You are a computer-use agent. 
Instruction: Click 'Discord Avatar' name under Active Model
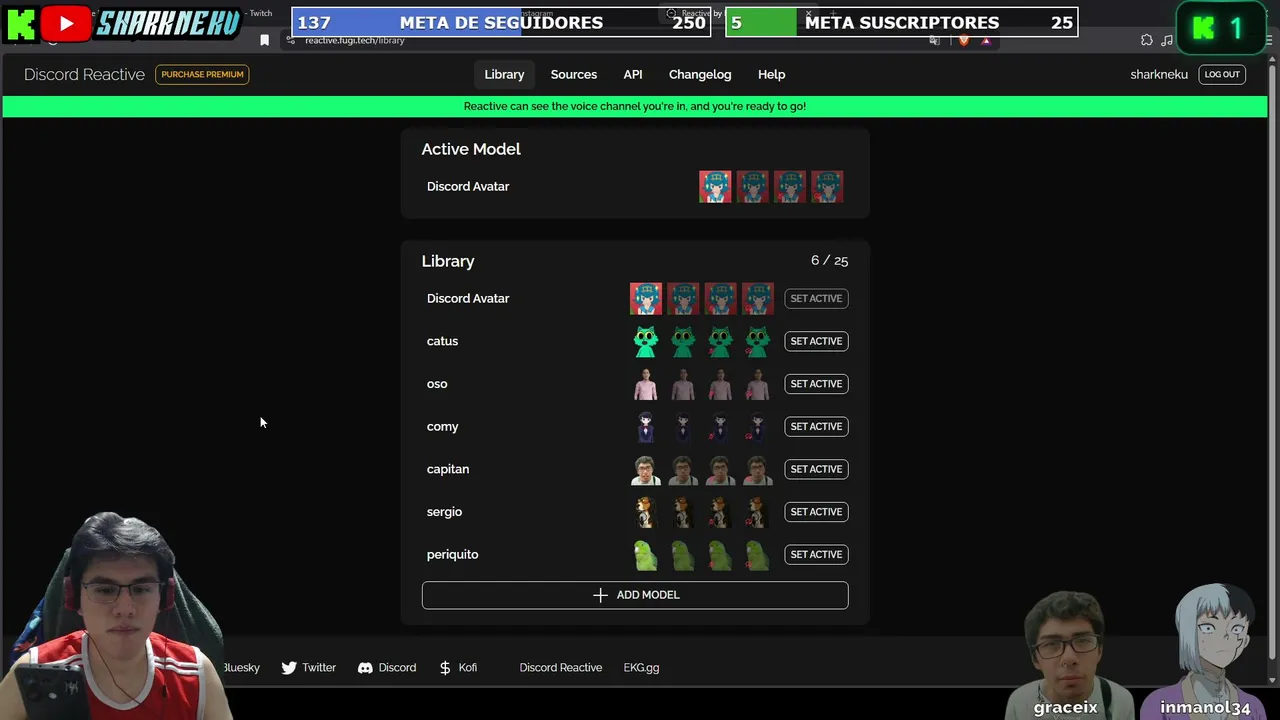tap(468, 187)
